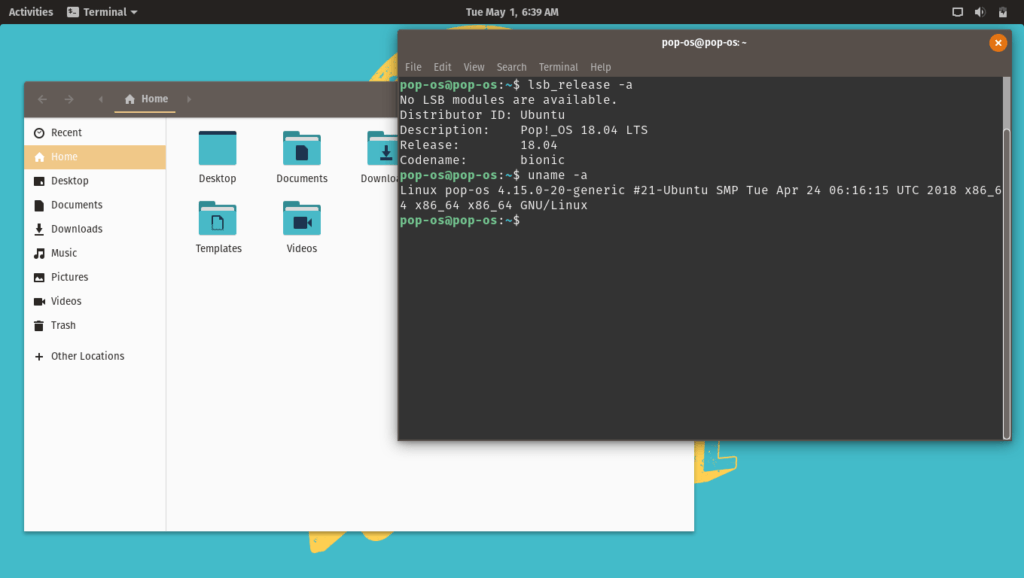Expand the chevron right of the Home breadcrumb
The height and width of the screenshot is (578, 1024).
[x=188, y=99]
